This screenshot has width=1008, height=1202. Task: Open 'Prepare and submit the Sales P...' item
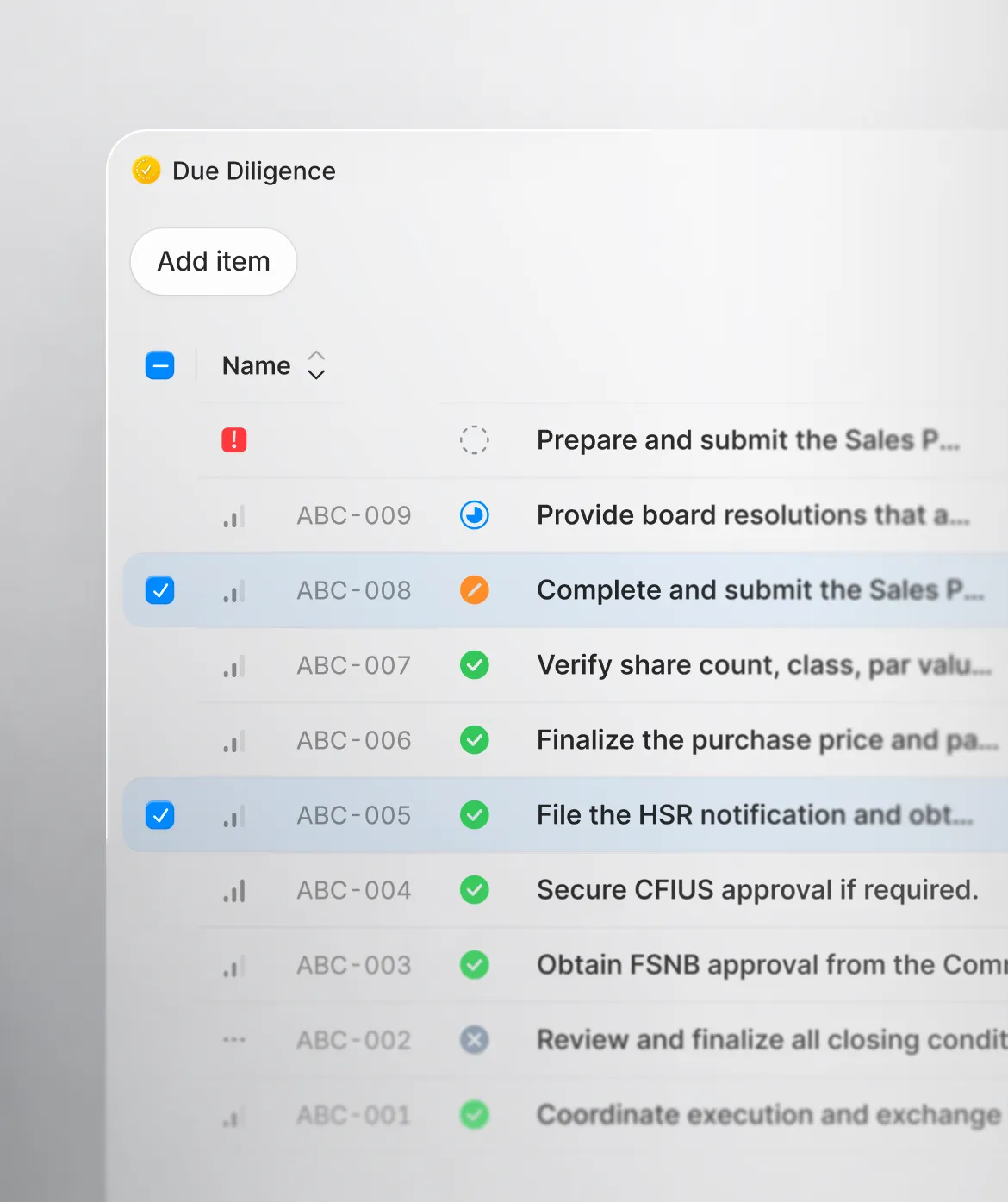tap(748, 440)
